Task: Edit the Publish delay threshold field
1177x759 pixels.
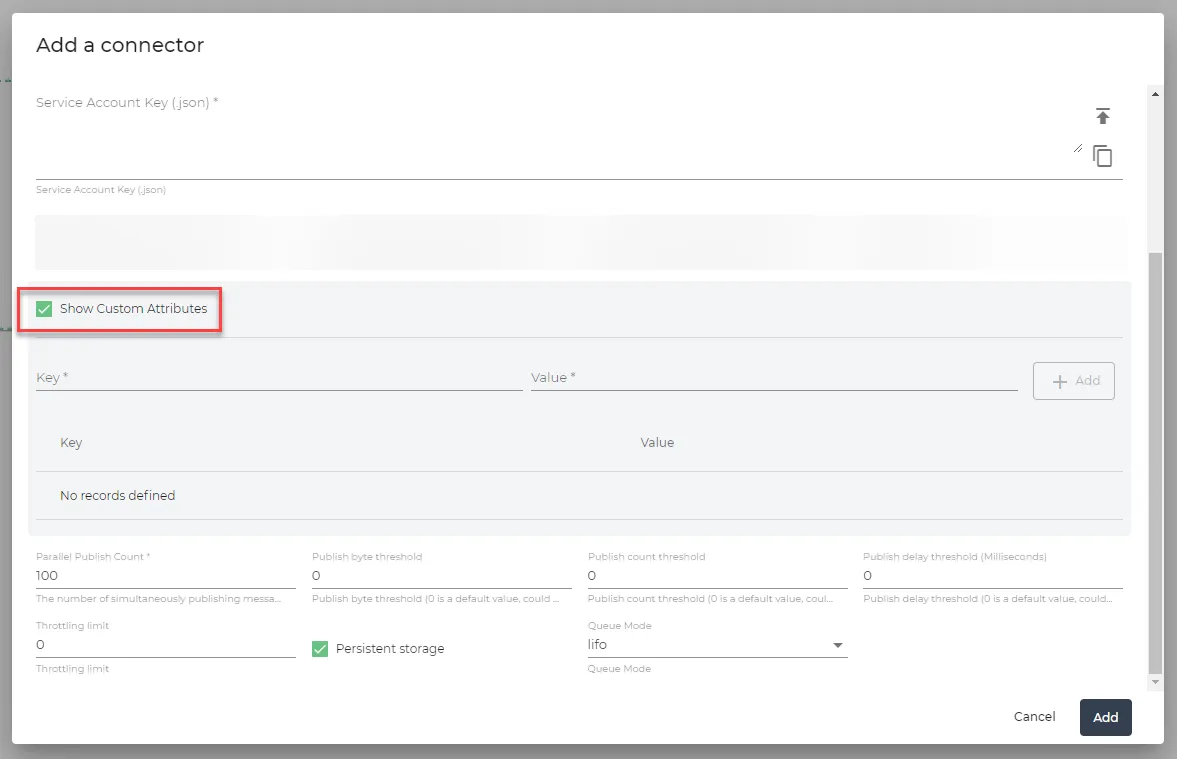Action: click(992, 576)
